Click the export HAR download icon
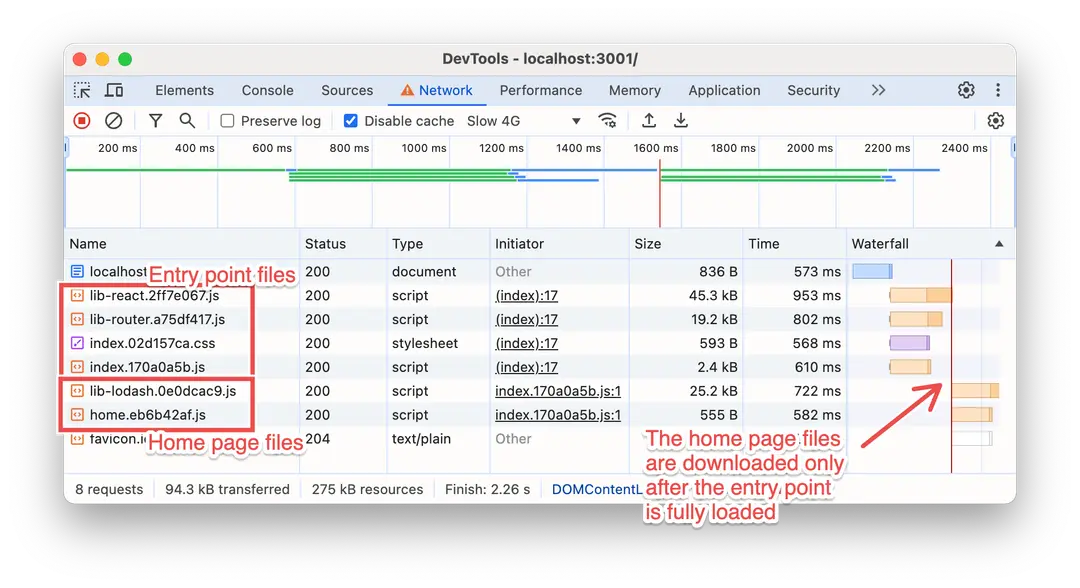Viewport: 1080px width, 588px height. [681, 121]
